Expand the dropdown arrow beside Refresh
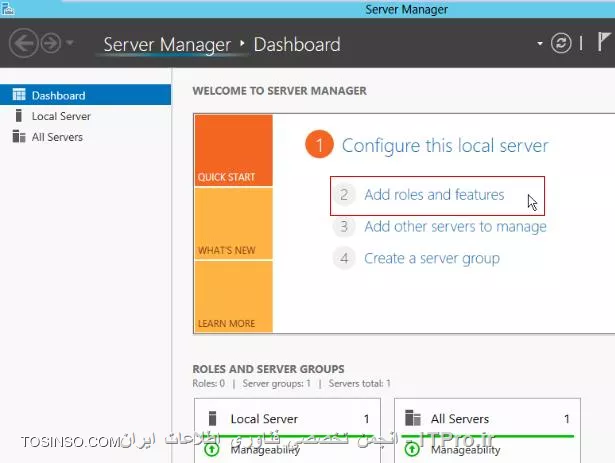The image size is (615, 463). pyautogui.click(x=540, y=44)
